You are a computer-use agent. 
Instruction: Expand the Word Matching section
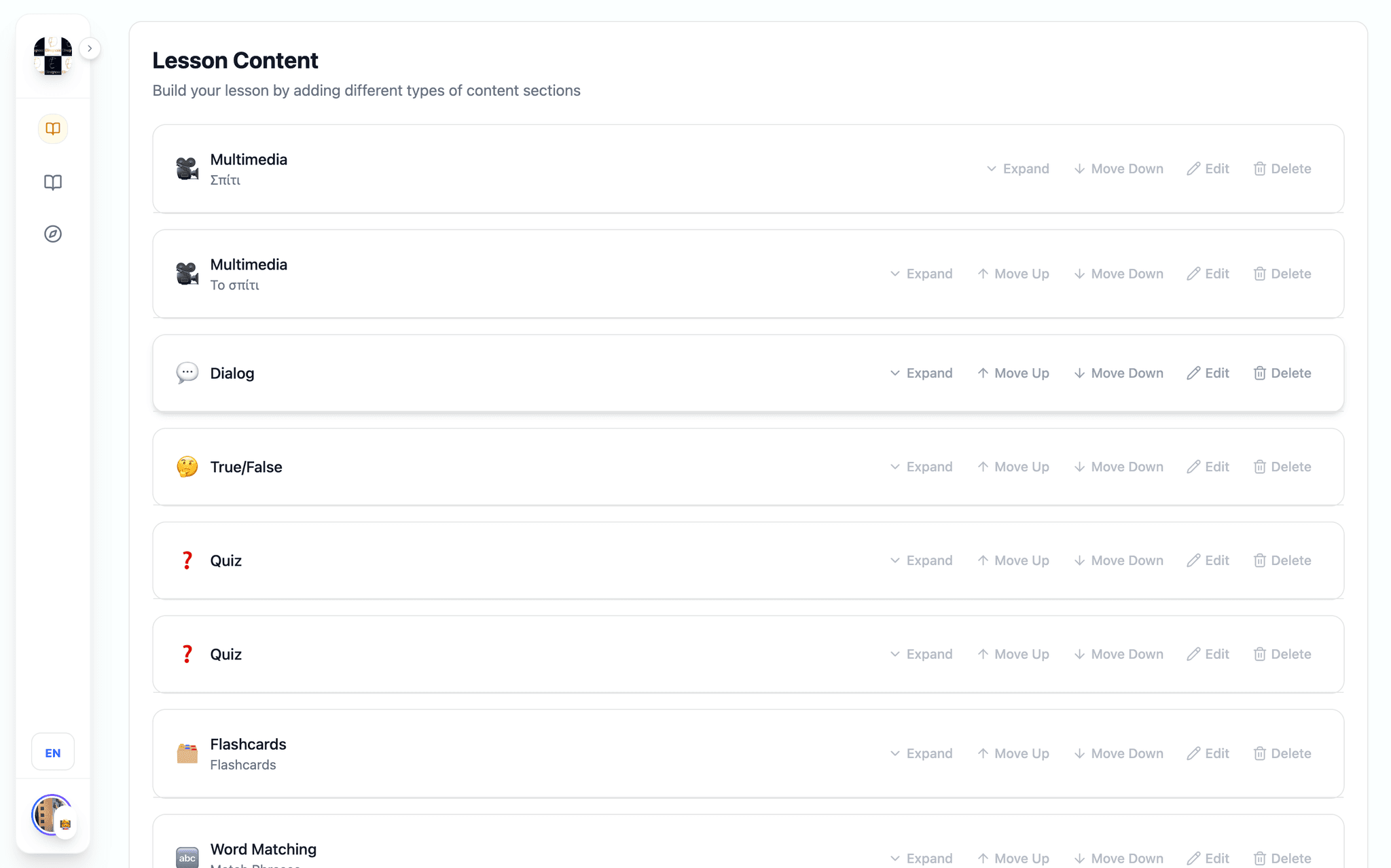click(921, 858)
